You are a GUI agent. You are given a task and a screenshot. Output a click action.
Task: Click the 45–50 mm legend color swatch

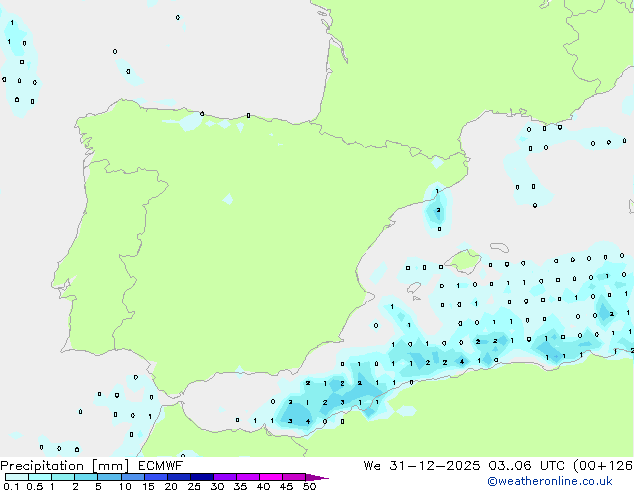[294, 477]
